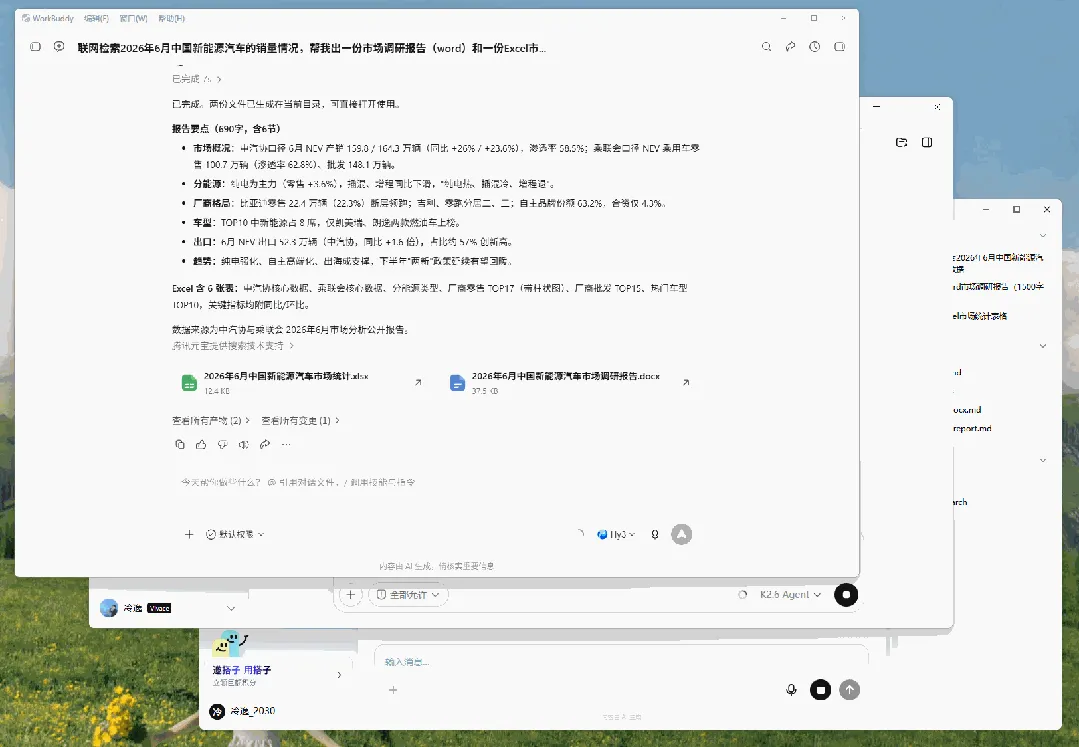Open the Hy3 model selector dropdown
Viewport: 1079px width, 747px height.
(616, 534)
